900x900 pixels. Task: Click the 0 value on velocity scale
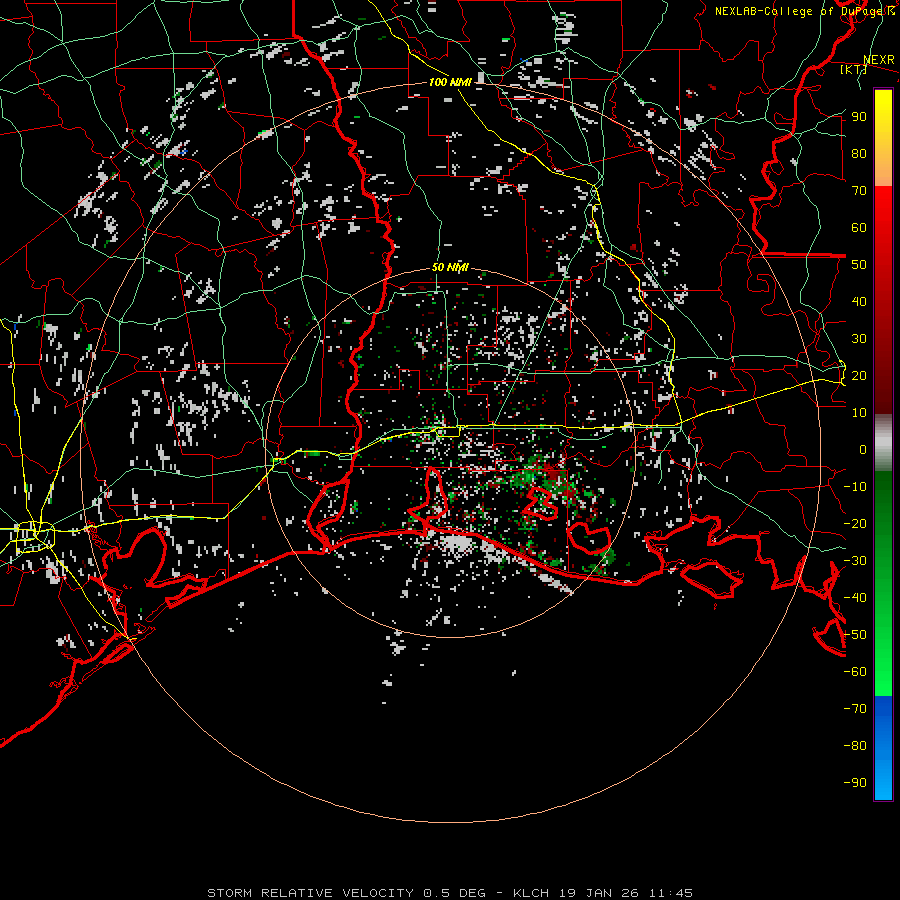(863, 449)
